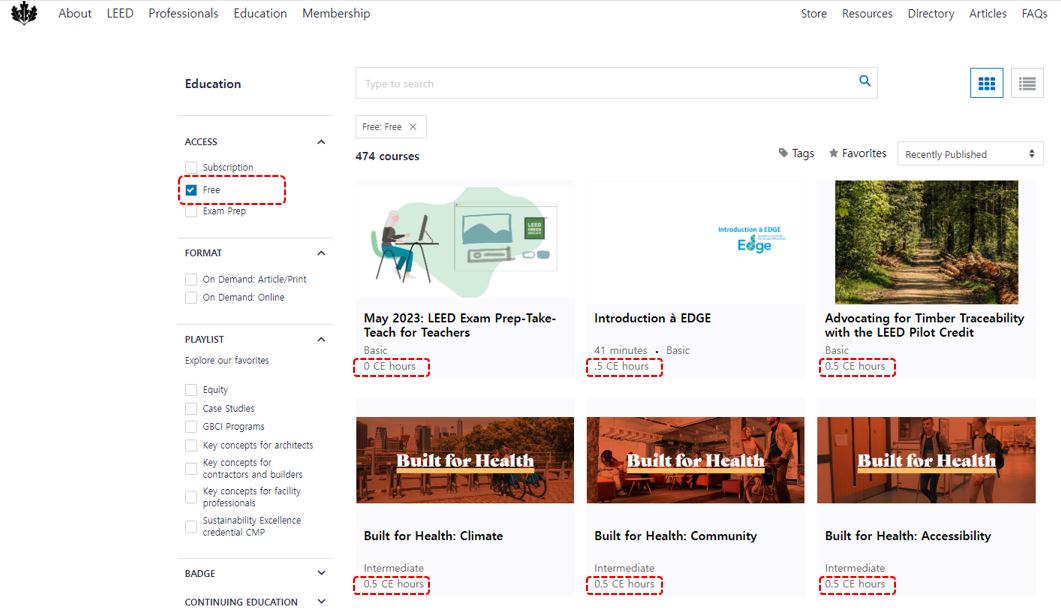
Task: Click the Built for Health Climate image
Action: tap(465, 460)
